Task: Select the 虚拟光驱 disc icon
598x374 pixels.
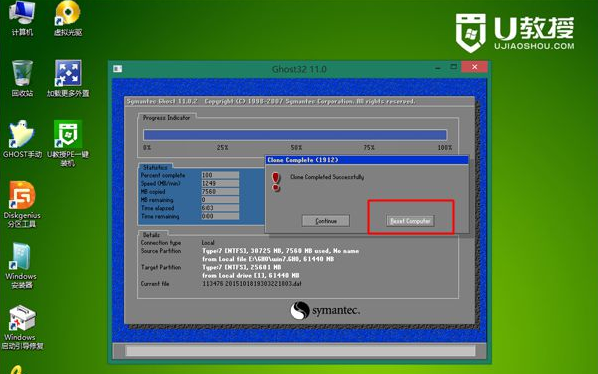Action: click(68, 17)
